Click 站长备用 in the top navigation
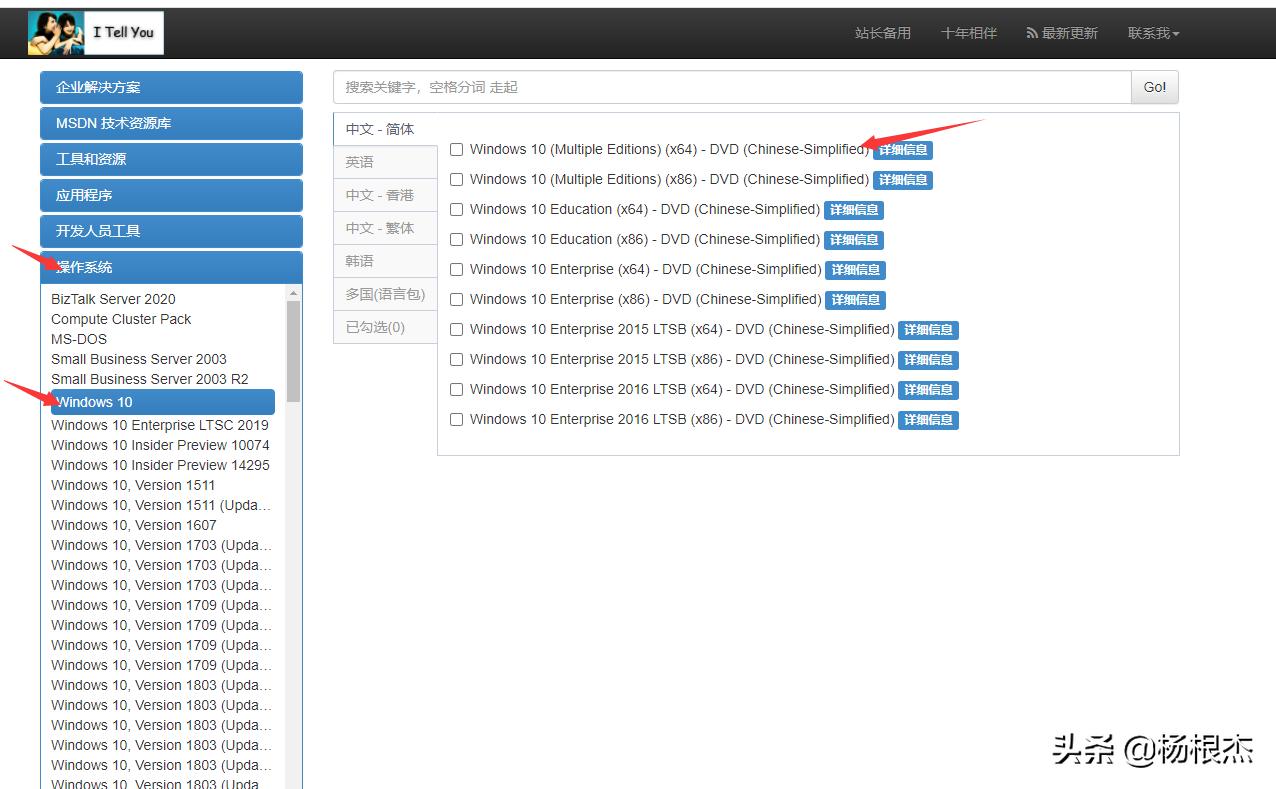The image size is (1276, 789). pos(883,32)
